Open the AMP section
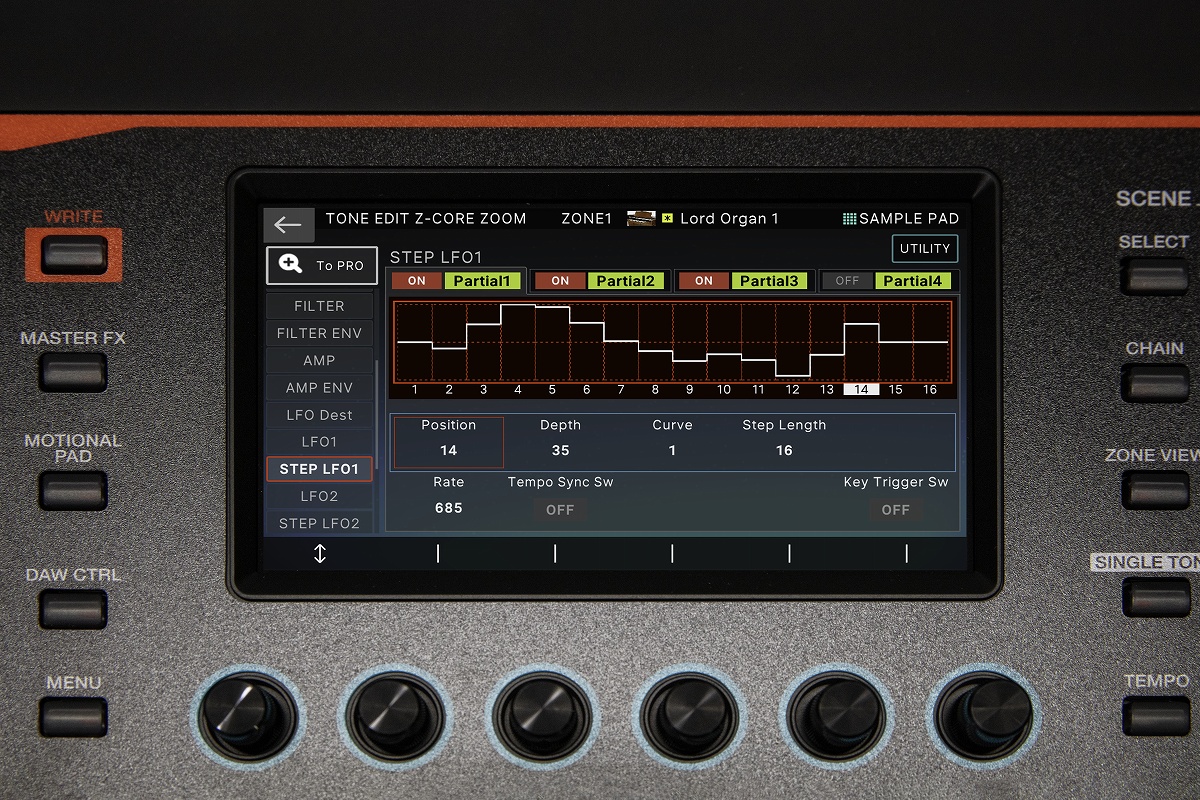Viewport: 1200px width, 800px height. 319,360
